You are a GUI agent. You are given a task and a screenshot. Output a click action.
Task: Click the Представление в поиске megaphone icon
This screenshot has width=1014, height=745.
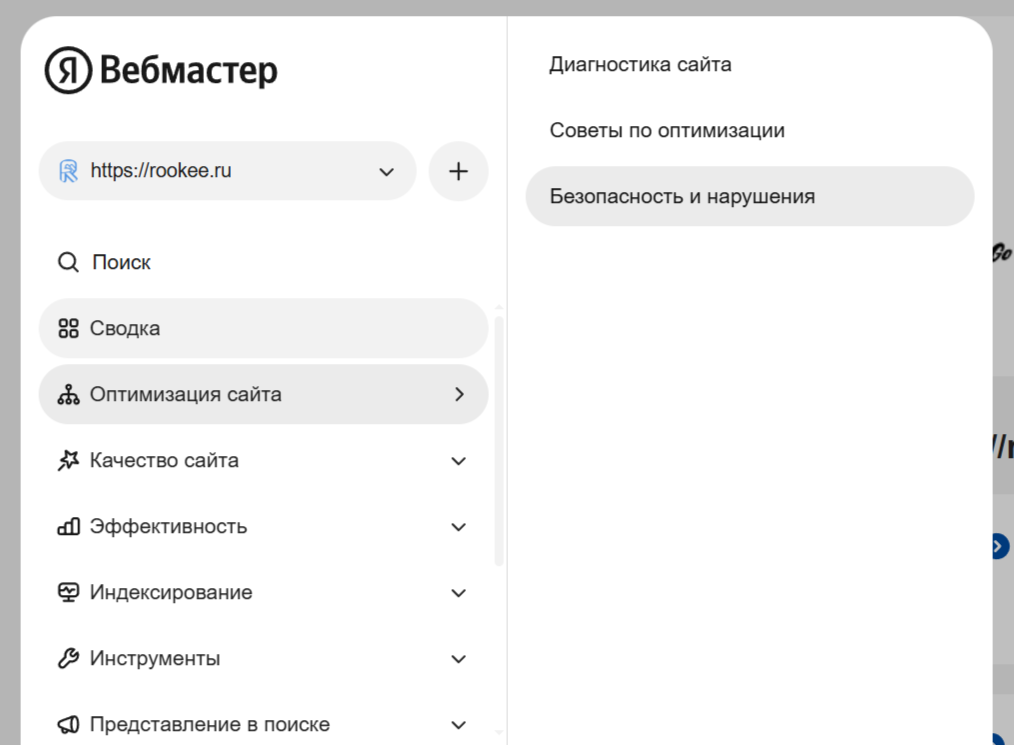68,725
